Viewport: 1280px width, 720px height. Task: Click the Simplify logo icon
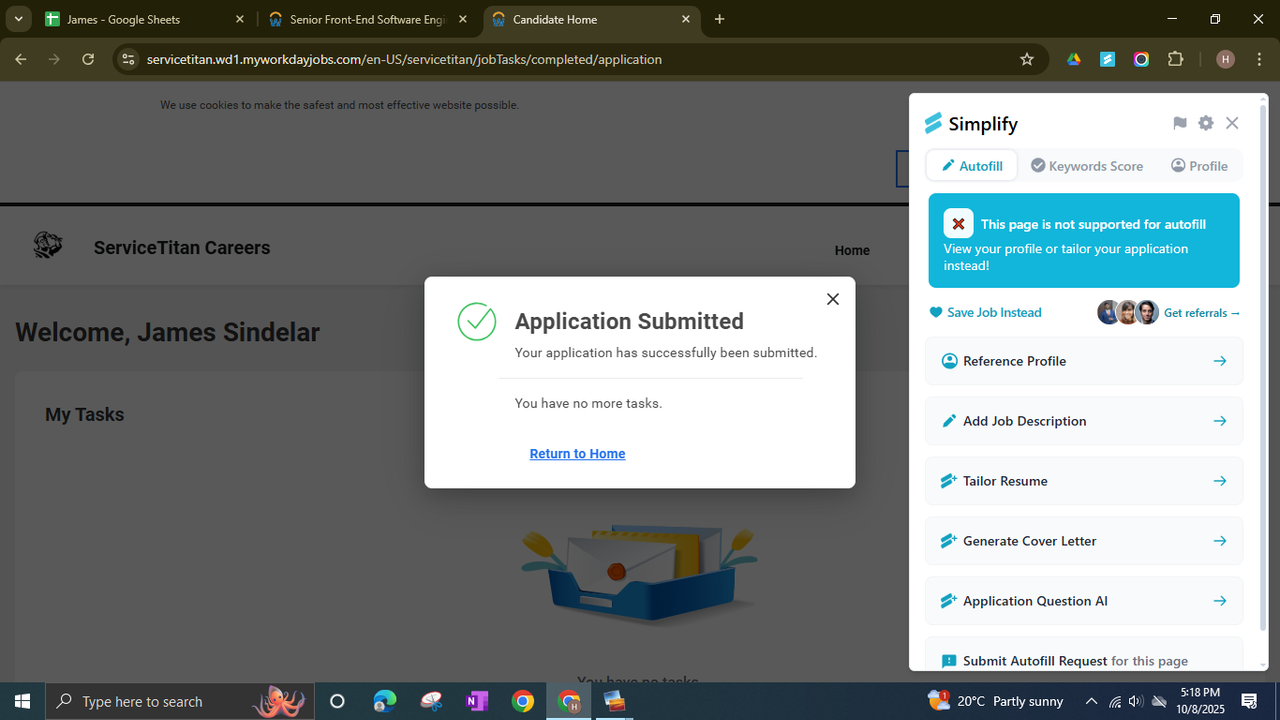pos(933,122)
